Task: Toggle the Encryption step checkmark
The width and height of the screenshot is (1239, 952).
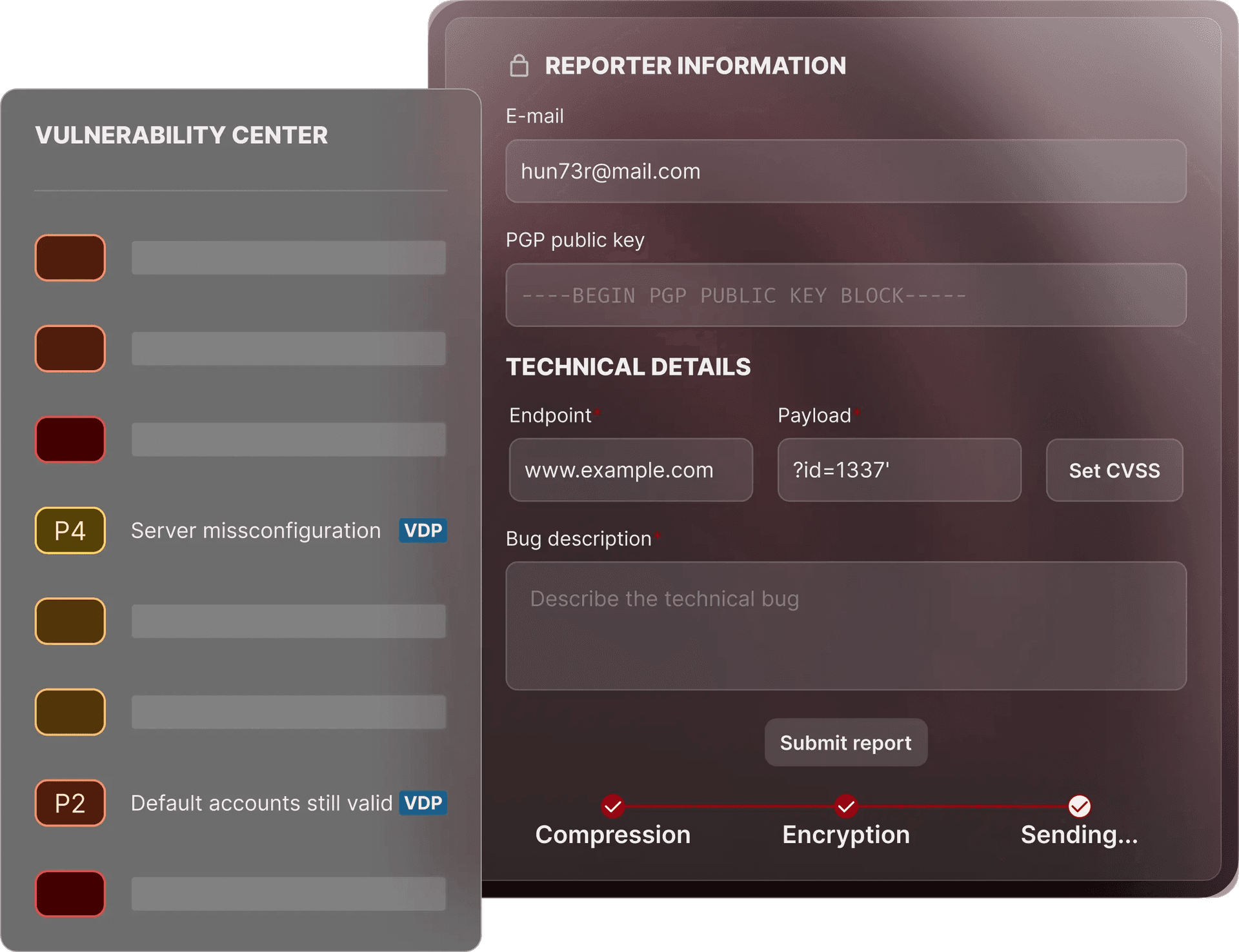Action: point(845,806)
